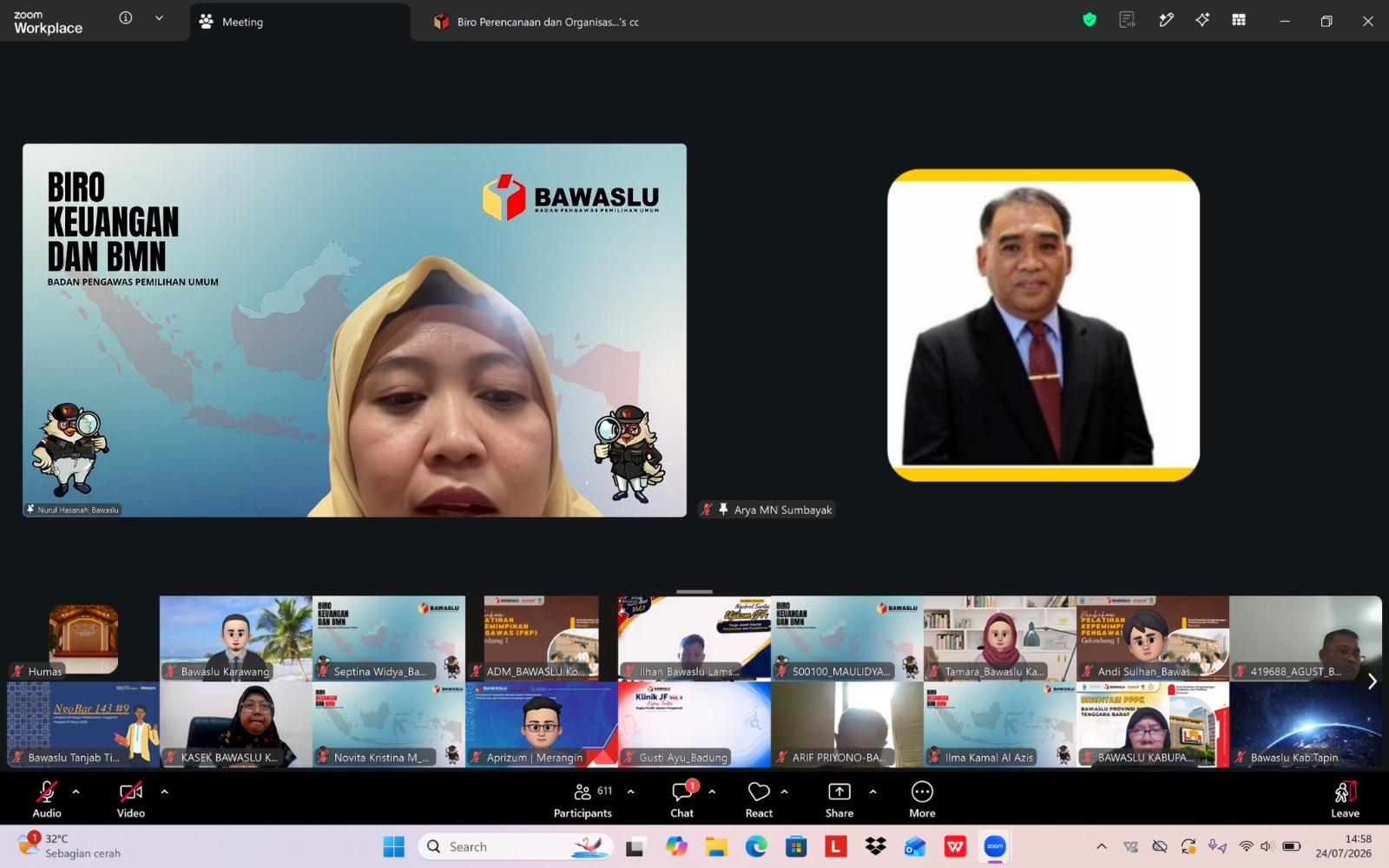Open meeting info icon near Zoom Workplace
The image size is (1389, 868).
click(x=126, y=18)
